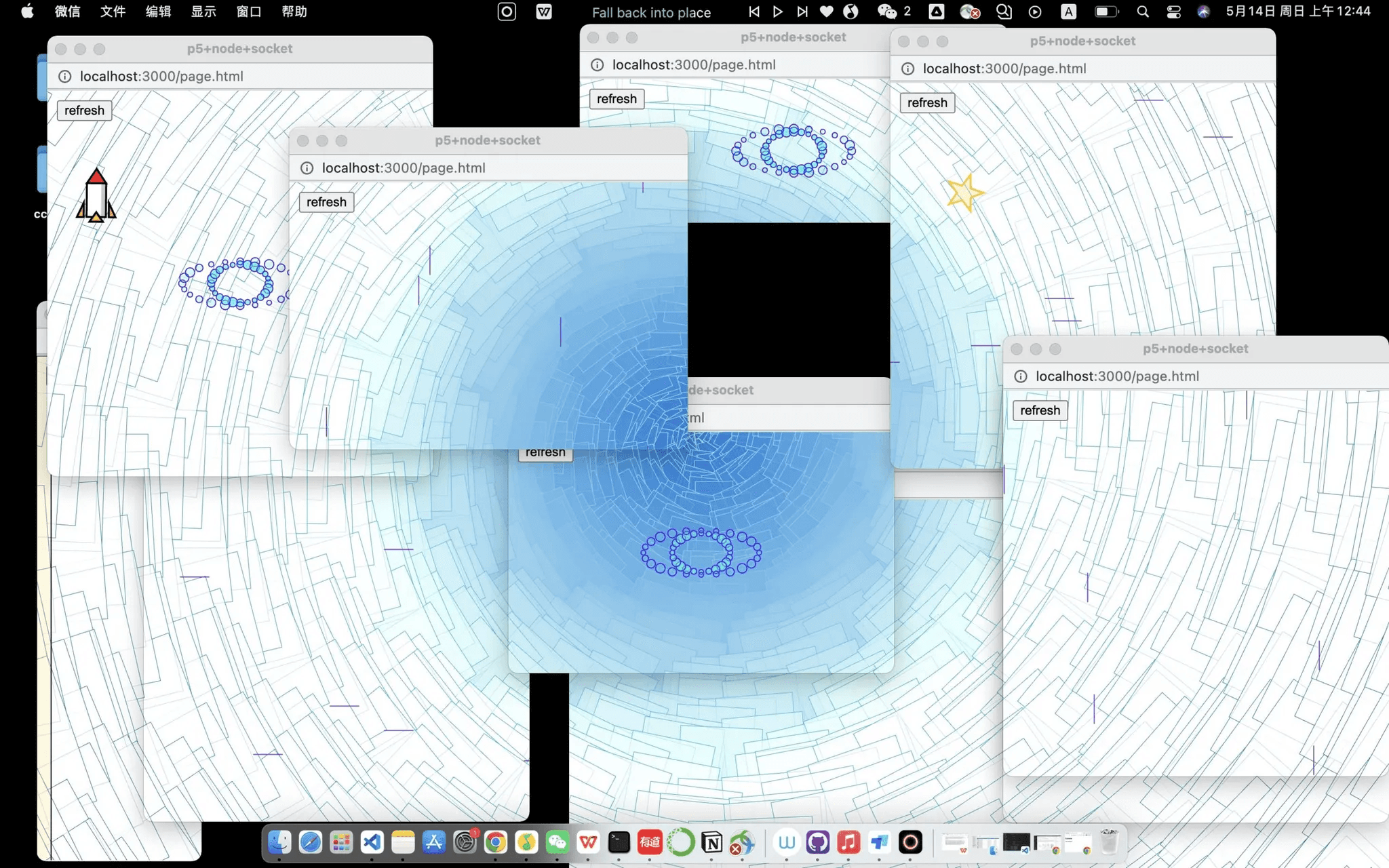Screen dimensions: 1389x868
Task: Click refresh in the top-left window
Action: click(84, 111)
